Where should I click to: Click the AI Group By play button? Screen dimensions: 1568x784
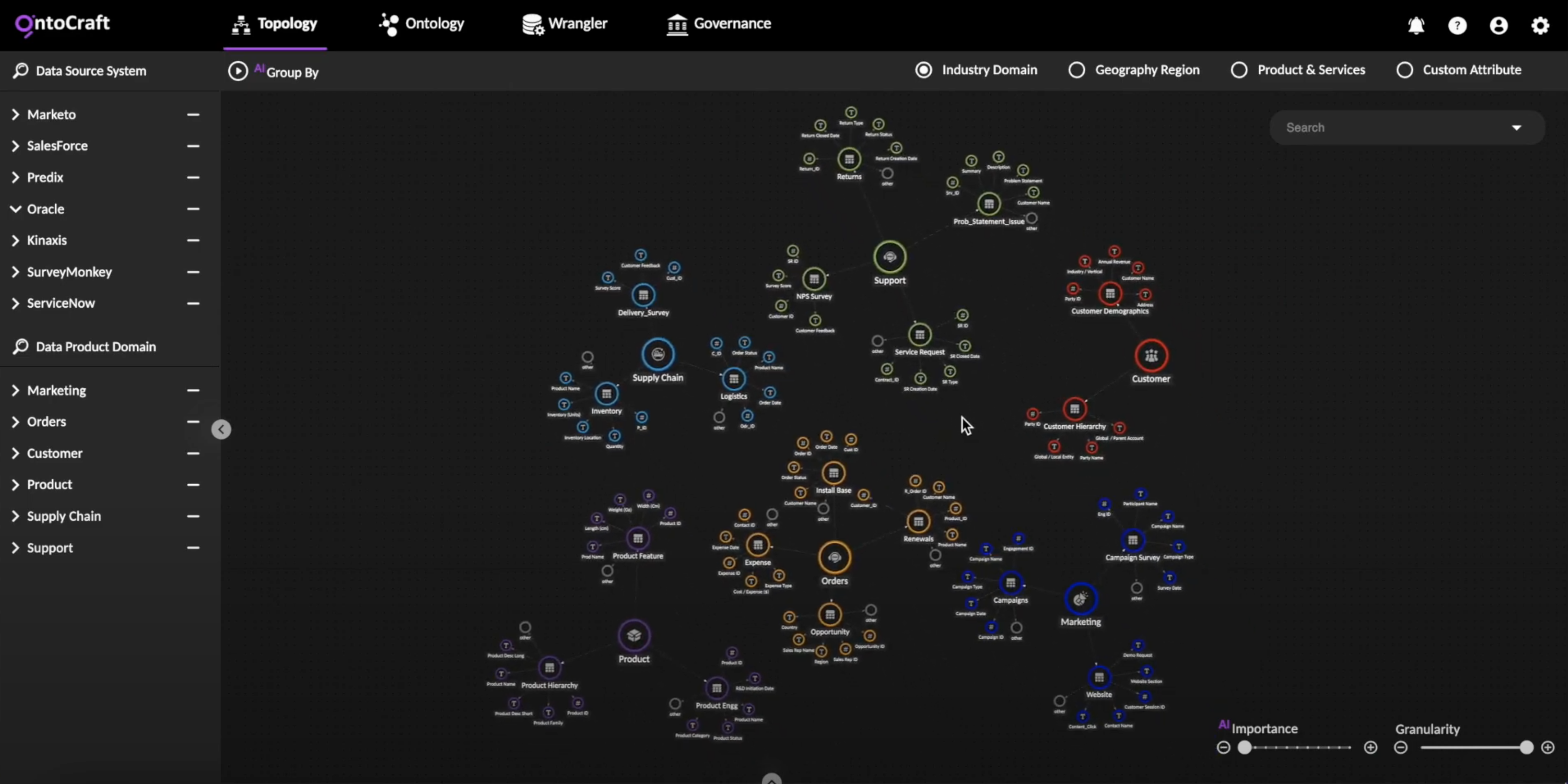pyautogui.click(x=238, y=71)
